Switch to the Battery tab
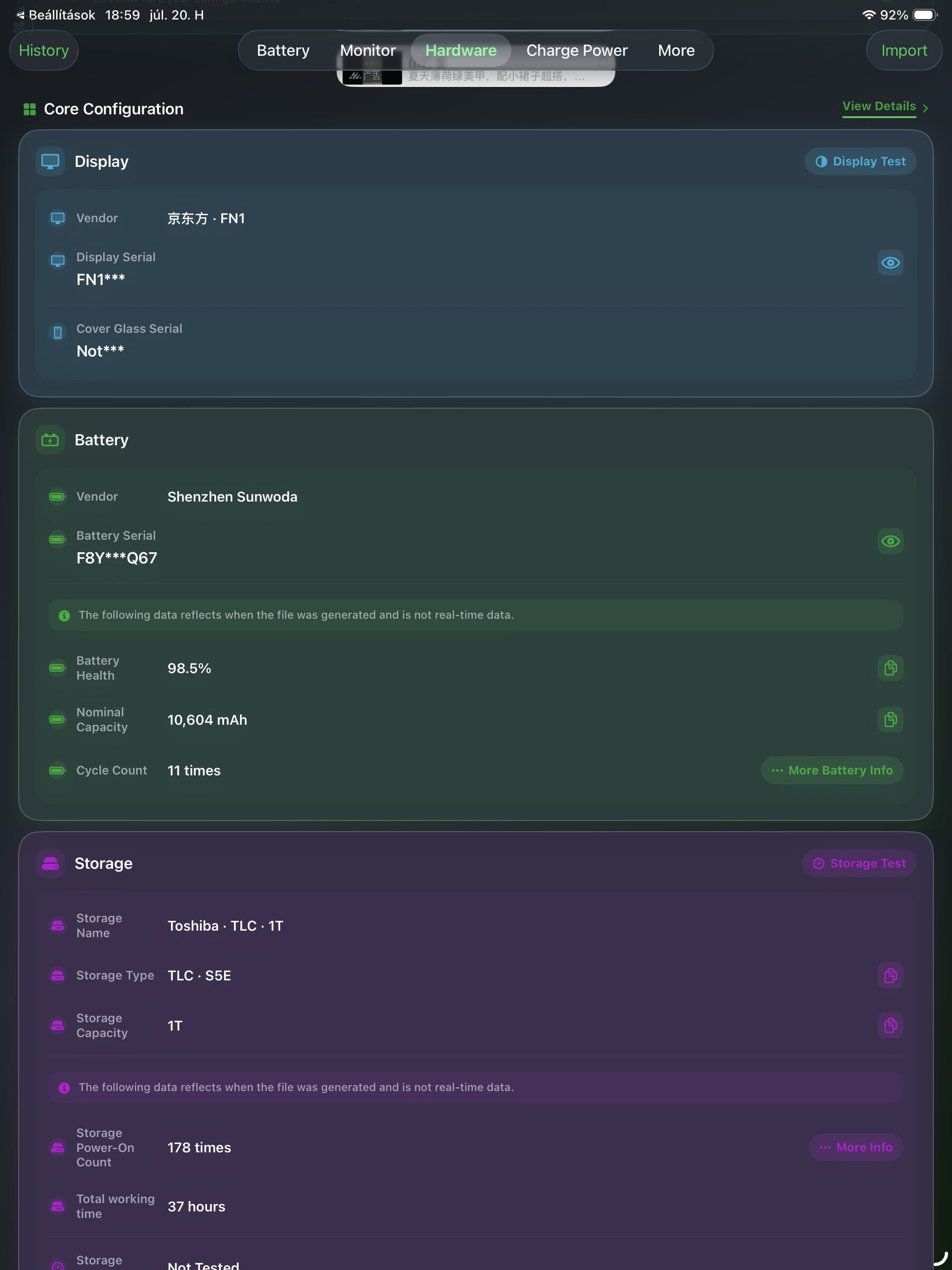Screen dimensions: 952x1270 click(283, 51)
